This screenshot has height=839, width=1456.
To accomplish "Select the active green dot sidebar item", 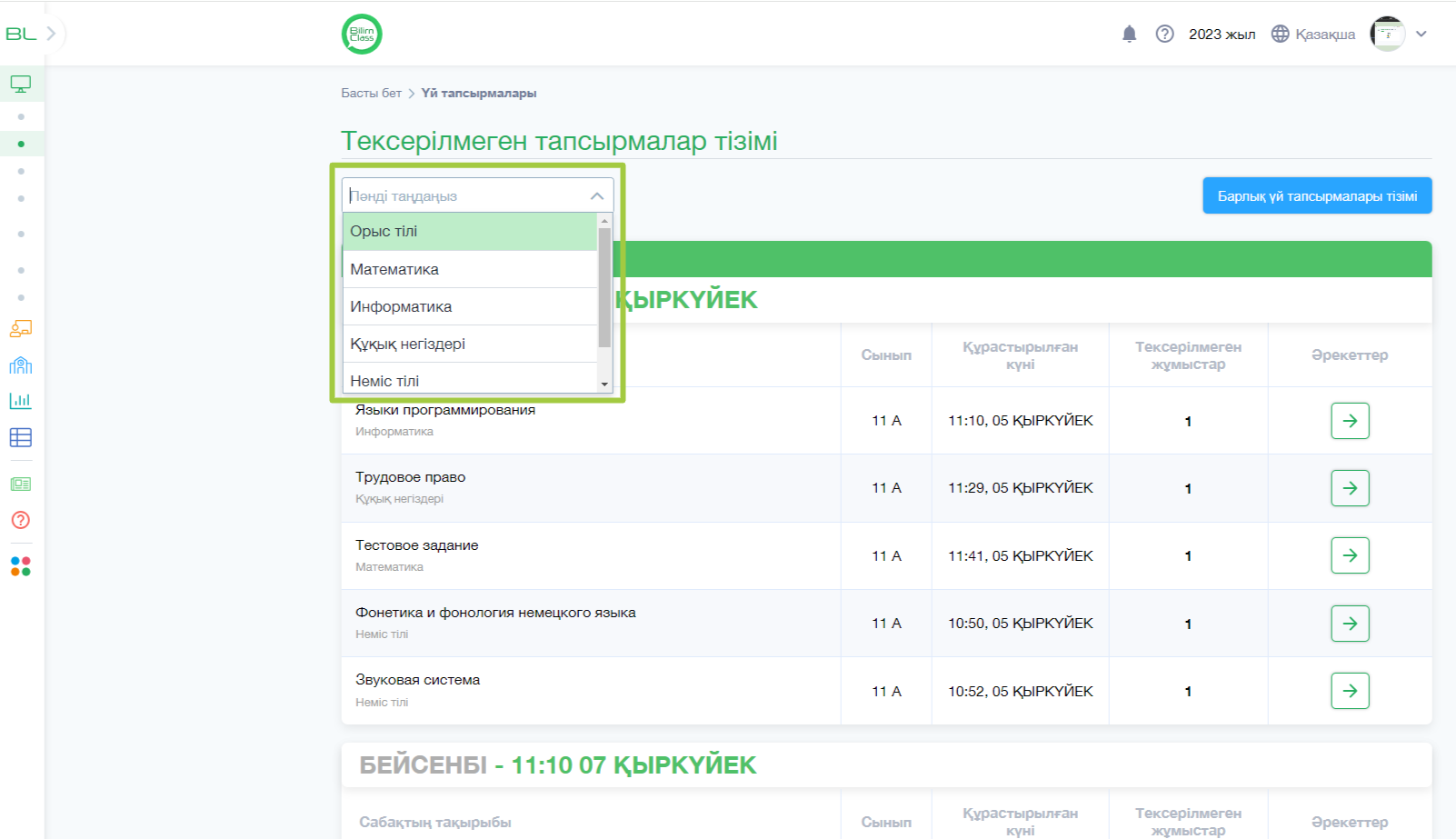I will click(x=21, y=144).
